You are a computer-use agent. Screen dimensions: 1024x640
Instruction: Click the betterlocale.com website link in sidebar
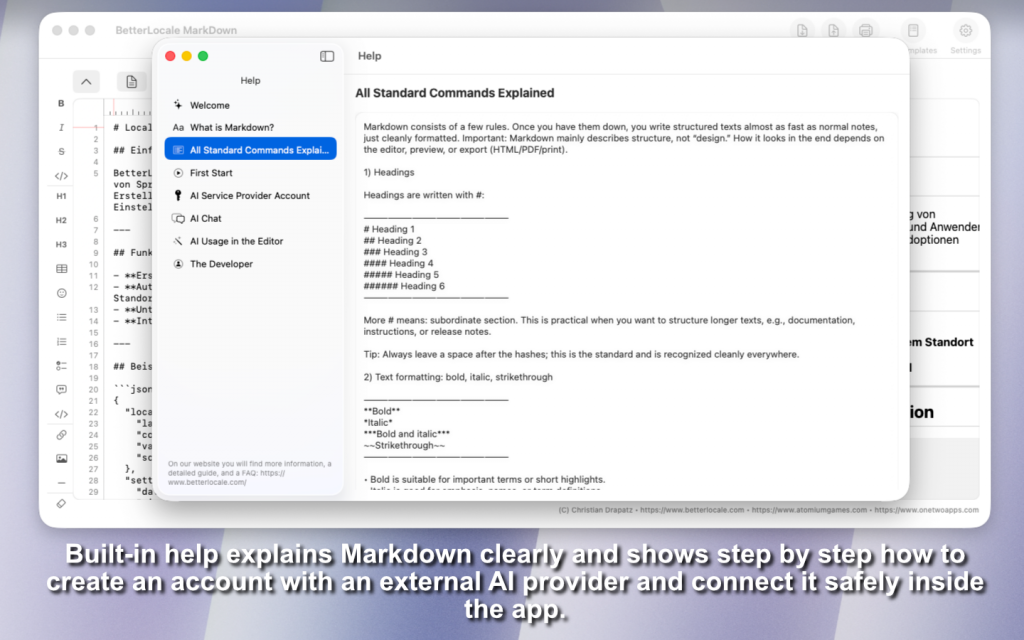click(207, 481)
